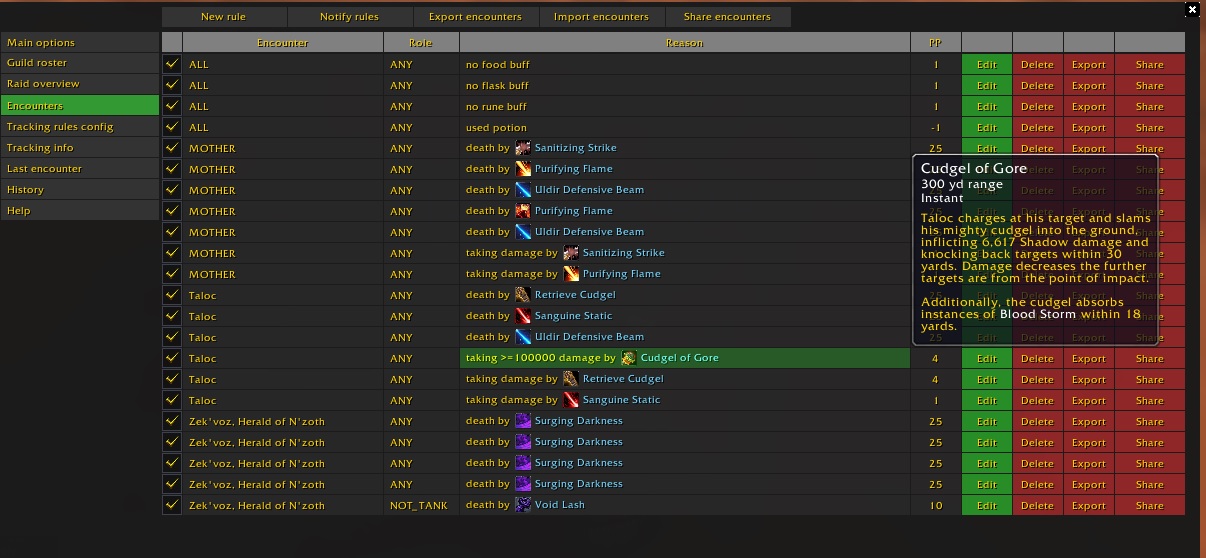Close the addon window with X
The height and width of the screenshot is (558, 1206).
coord(1191,10)
